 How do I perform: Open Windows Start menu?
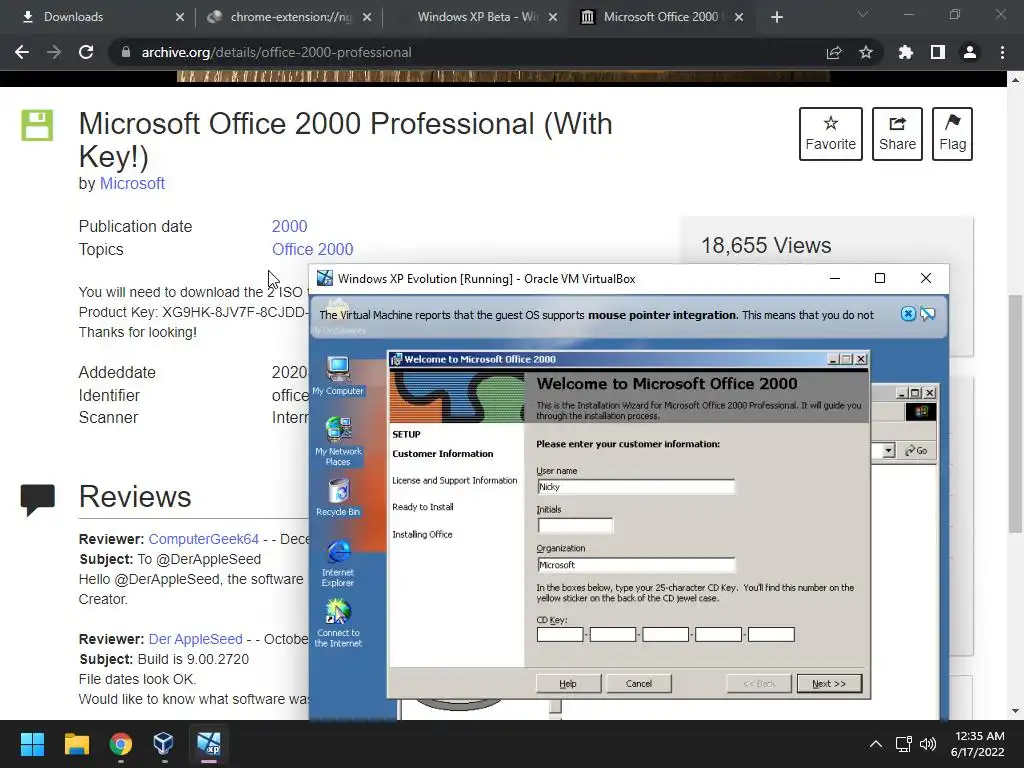pos(32,744)
